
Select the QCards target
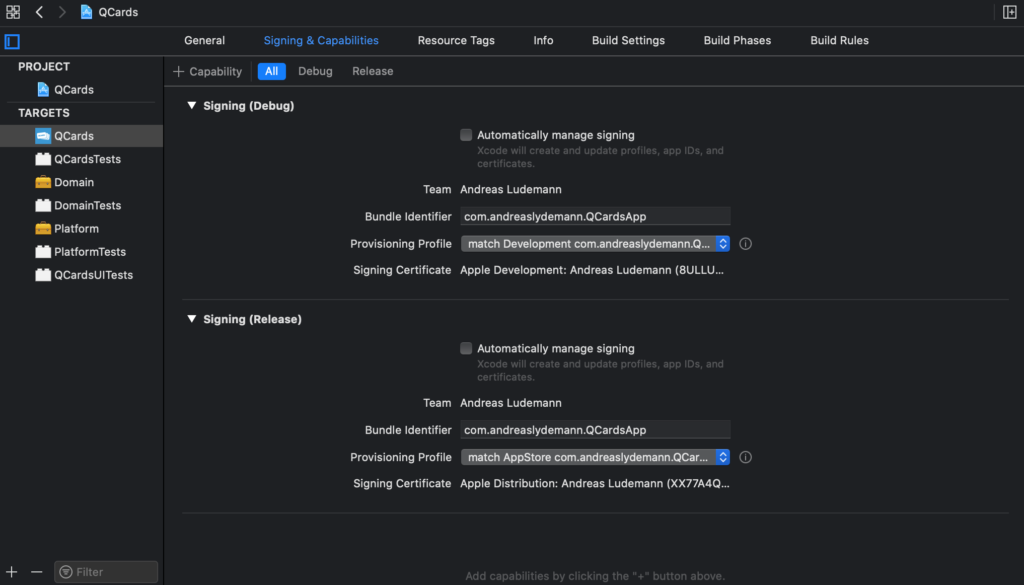click(82, 136)
